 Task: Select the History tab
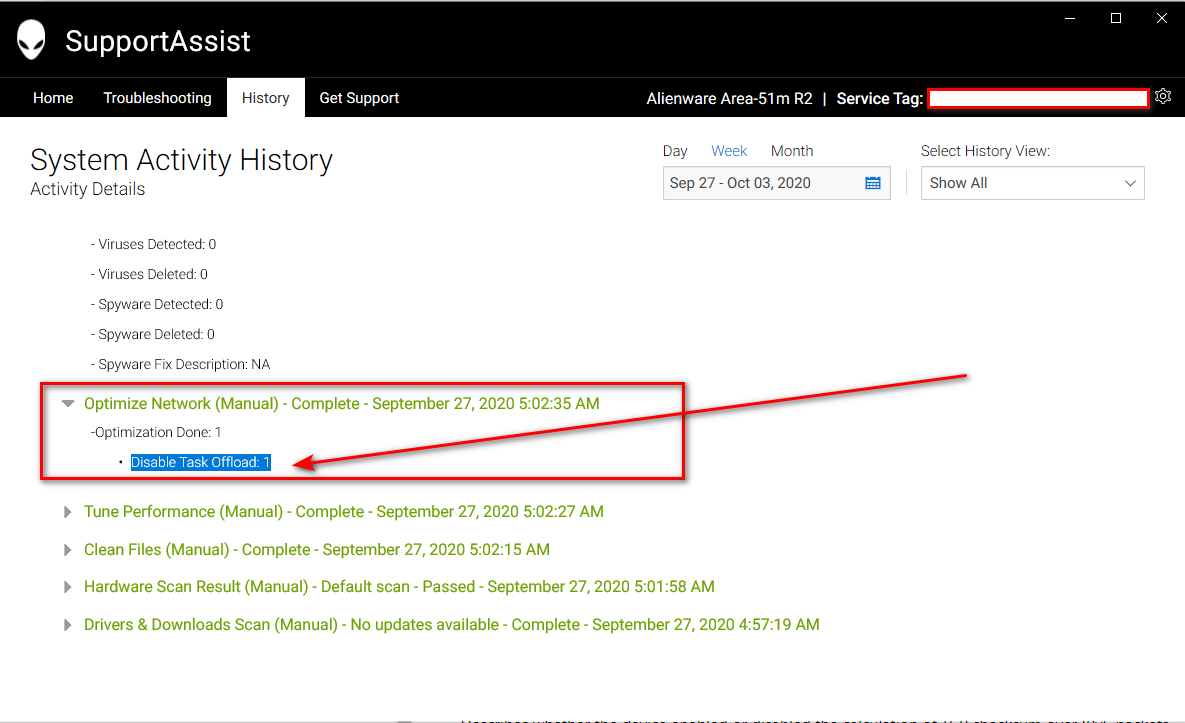coord(266,98)
